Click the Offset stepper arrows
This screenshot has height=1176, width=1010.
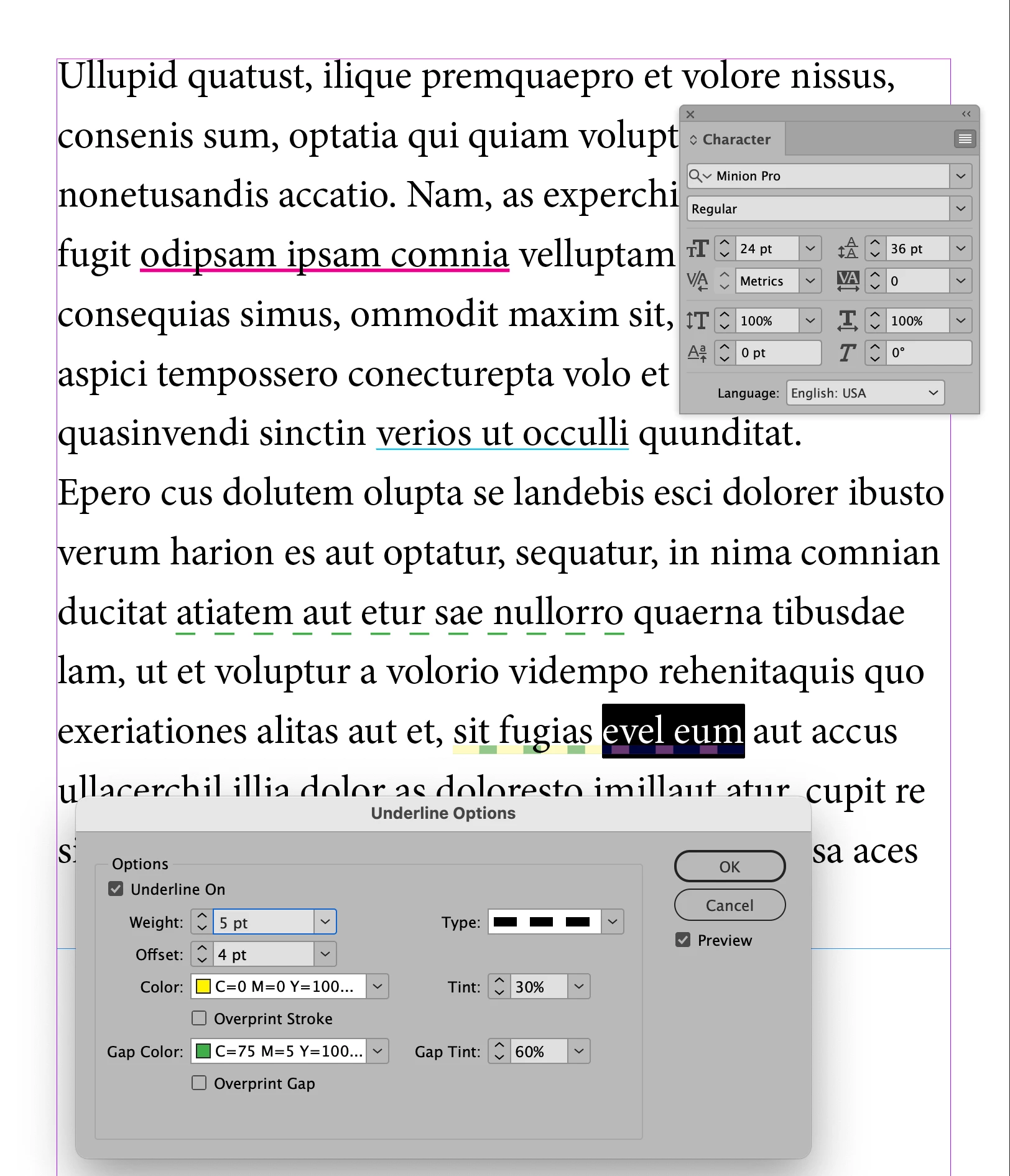(202, 954)
